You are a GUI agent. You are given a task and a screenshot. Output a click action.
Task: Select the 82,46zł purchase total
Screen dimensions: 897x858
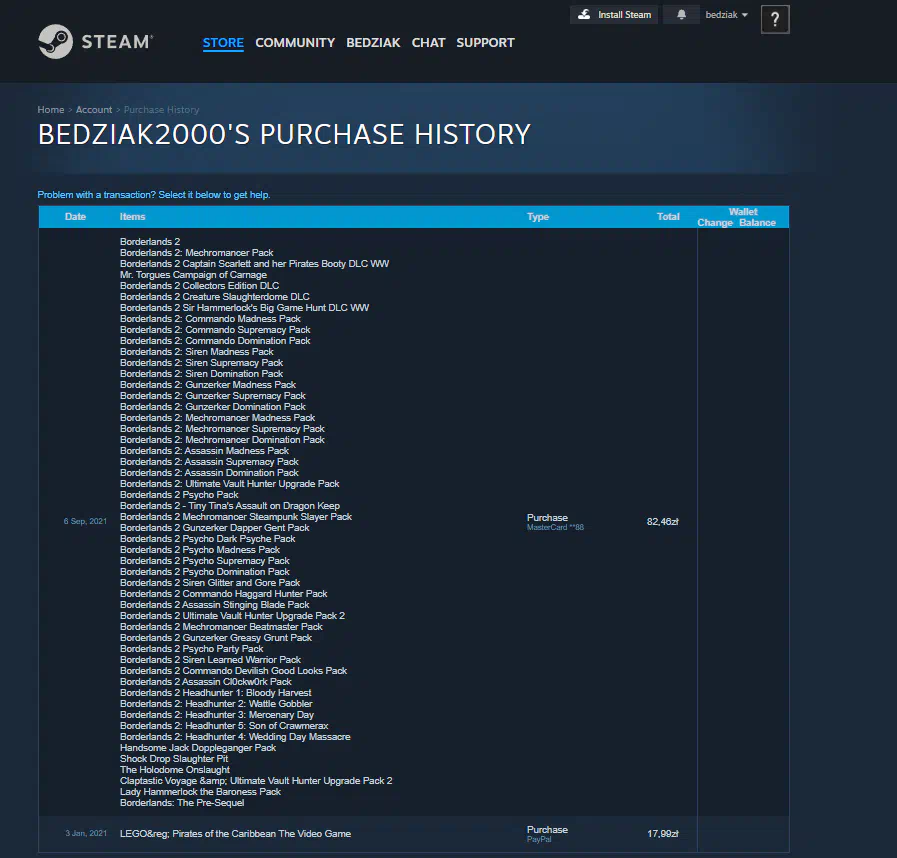click(x=662, y=522)
